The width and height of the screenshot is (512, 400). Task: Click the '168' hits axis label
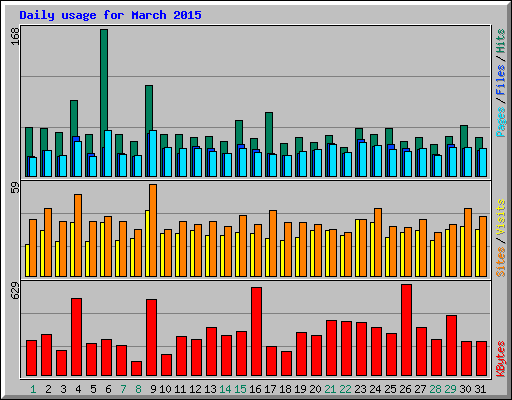[x=15, y=36]
